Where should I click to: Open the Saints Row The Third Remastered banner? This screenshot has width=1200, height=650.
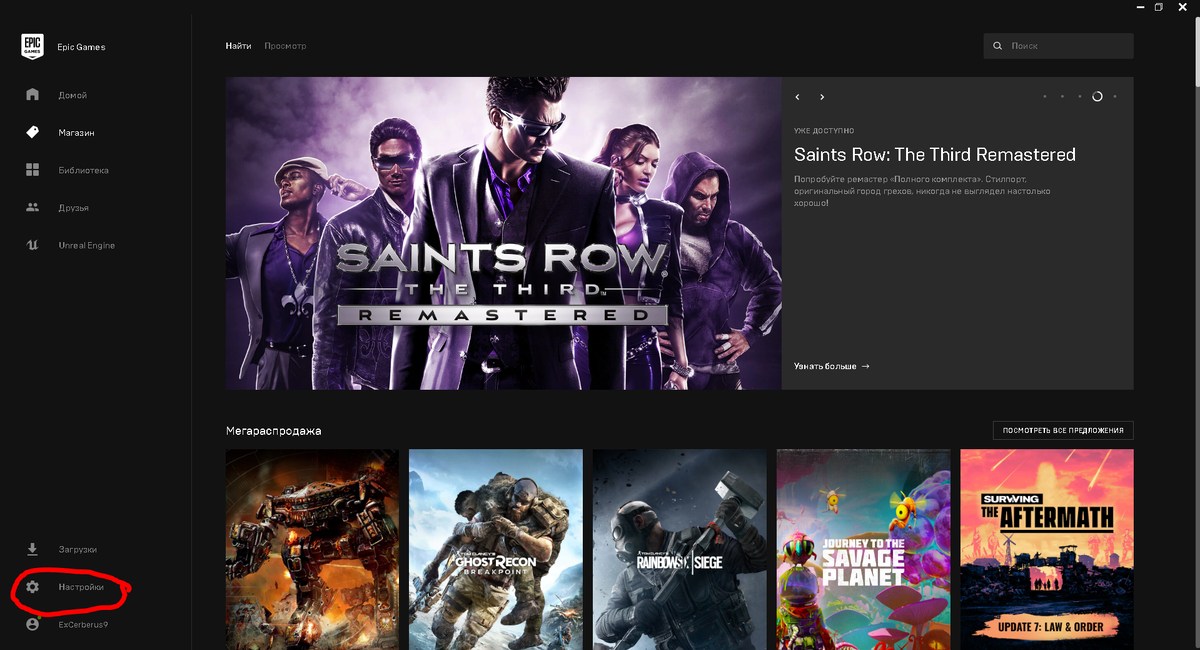503,233
